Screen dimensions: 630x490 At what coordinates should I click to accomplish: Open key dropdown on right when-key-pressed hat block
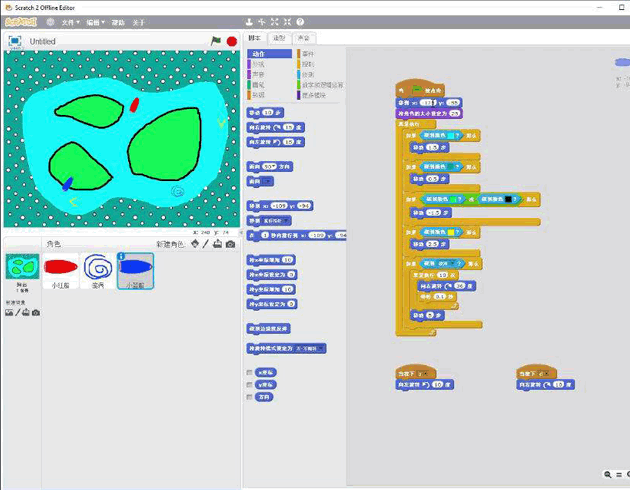click(x=544, y=374)
